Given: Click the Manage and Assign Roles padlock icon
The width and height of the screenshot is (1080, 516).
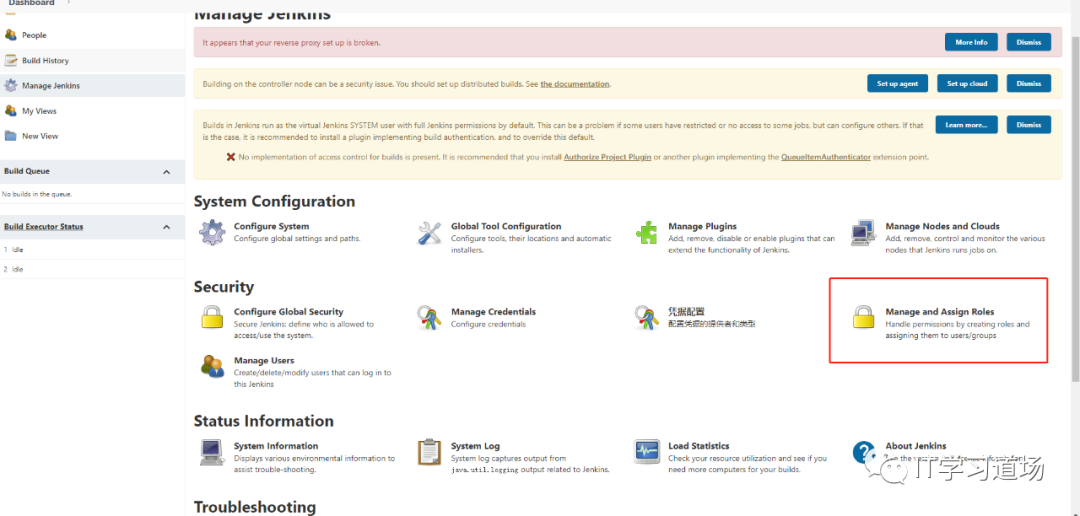Looking at the screenshot, I should [x=864, y=318].
